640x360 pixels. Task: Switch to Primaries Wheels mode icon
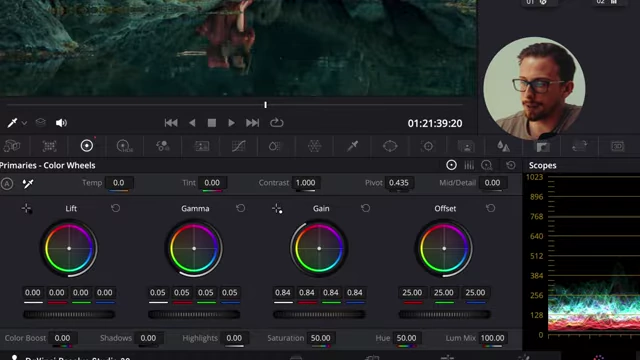[x=451, y=165]
